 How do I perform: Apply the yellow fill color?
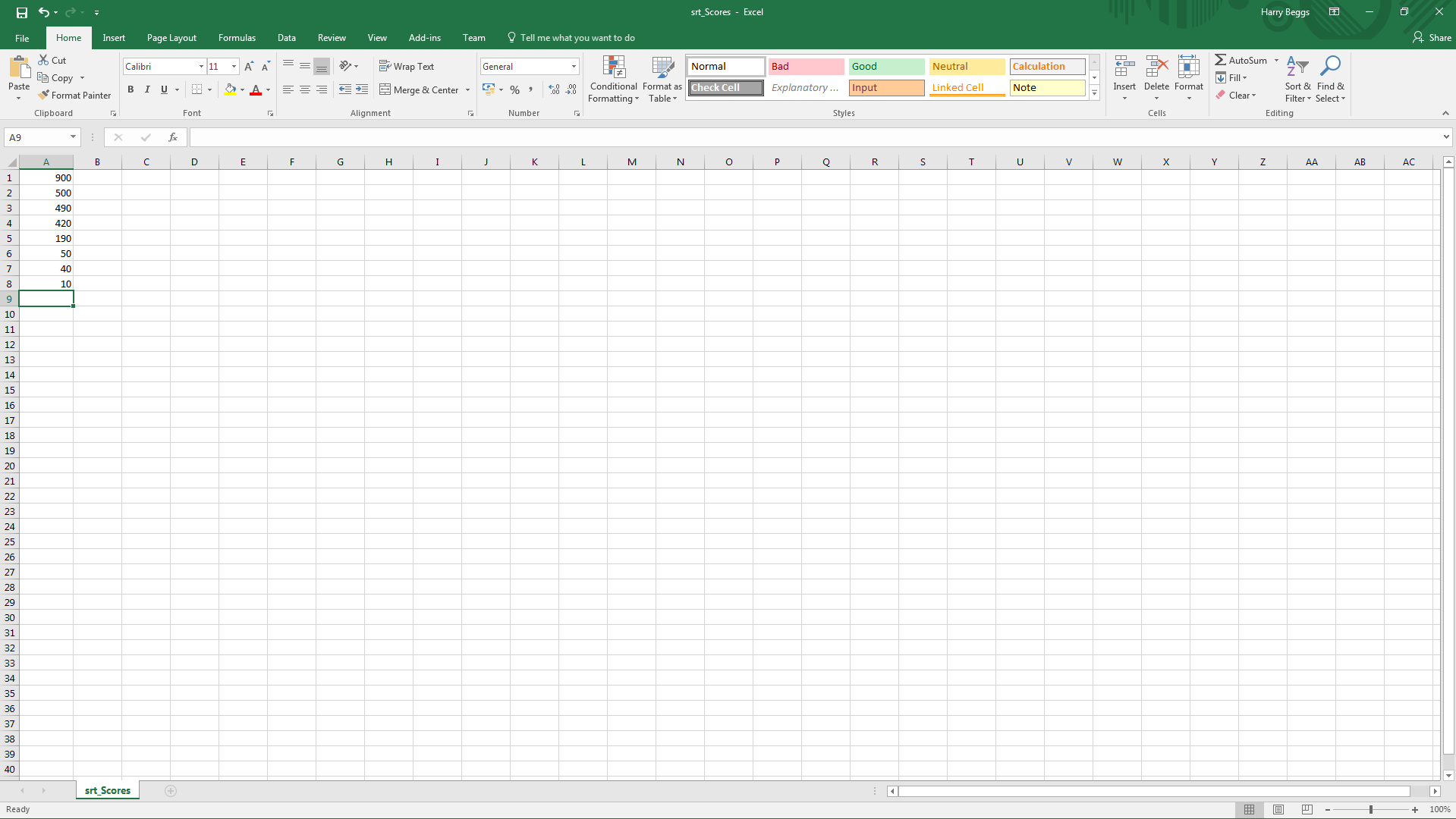230,89
